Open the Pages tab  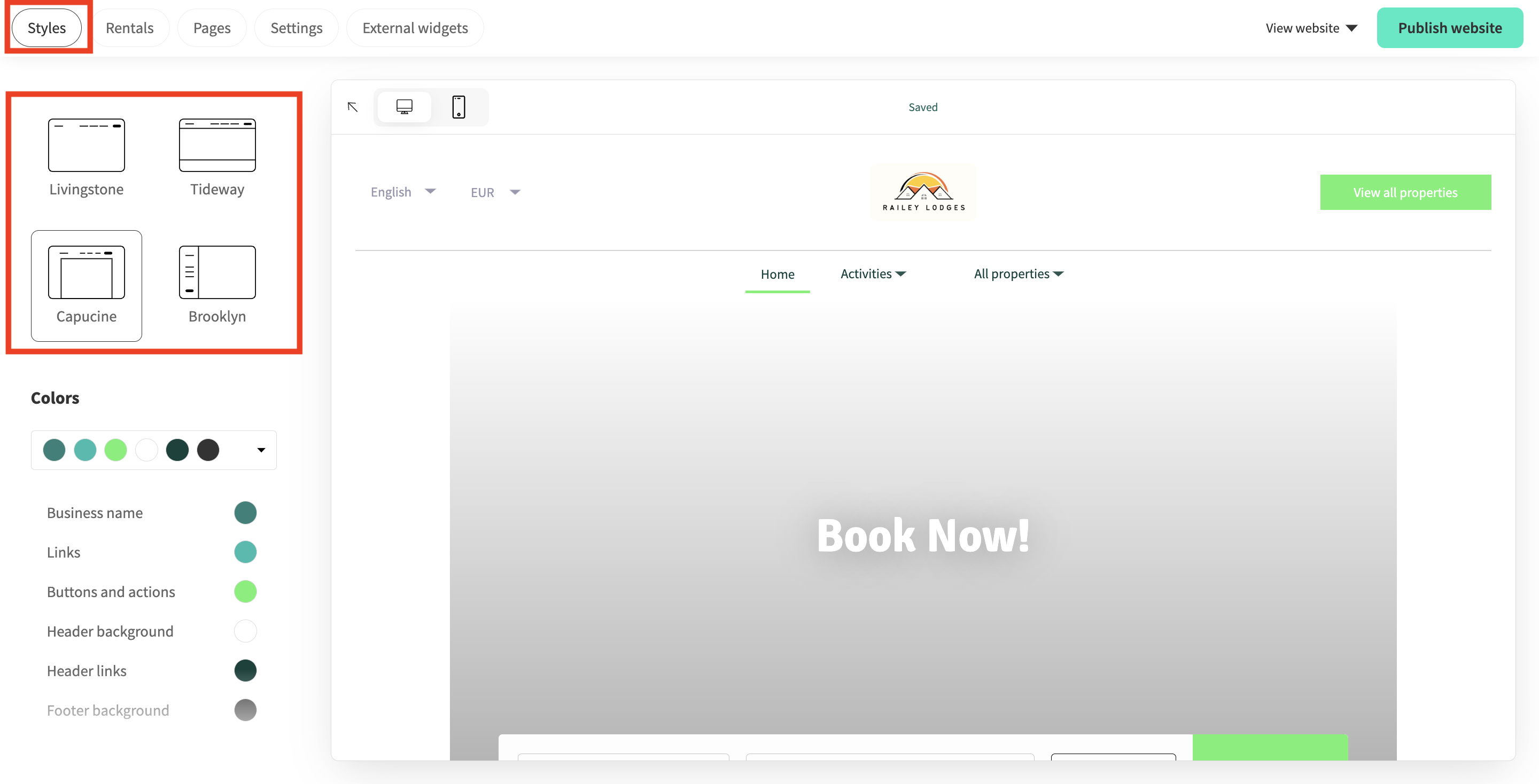click(x=212, y=27)
